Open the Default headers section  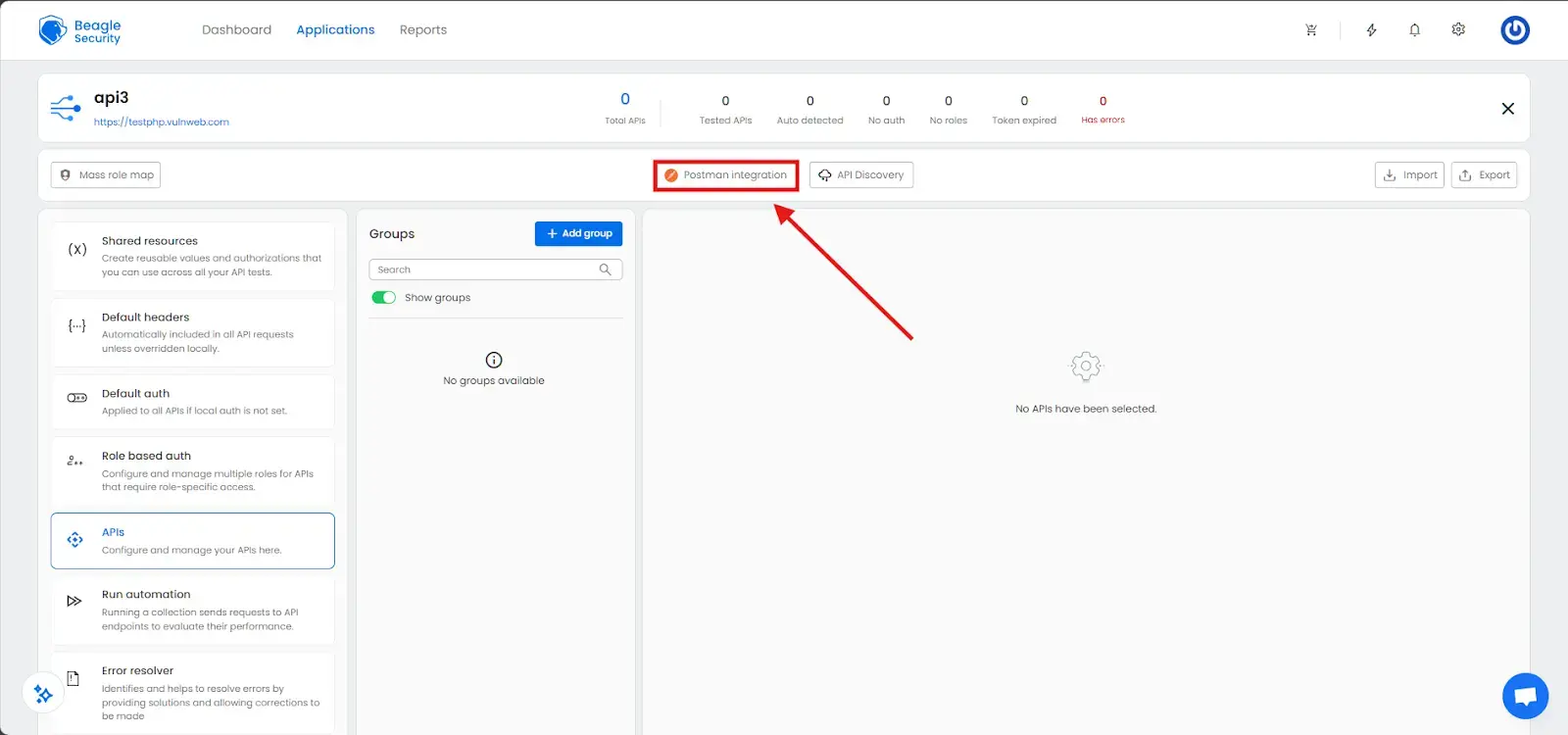tap(193, 333)
